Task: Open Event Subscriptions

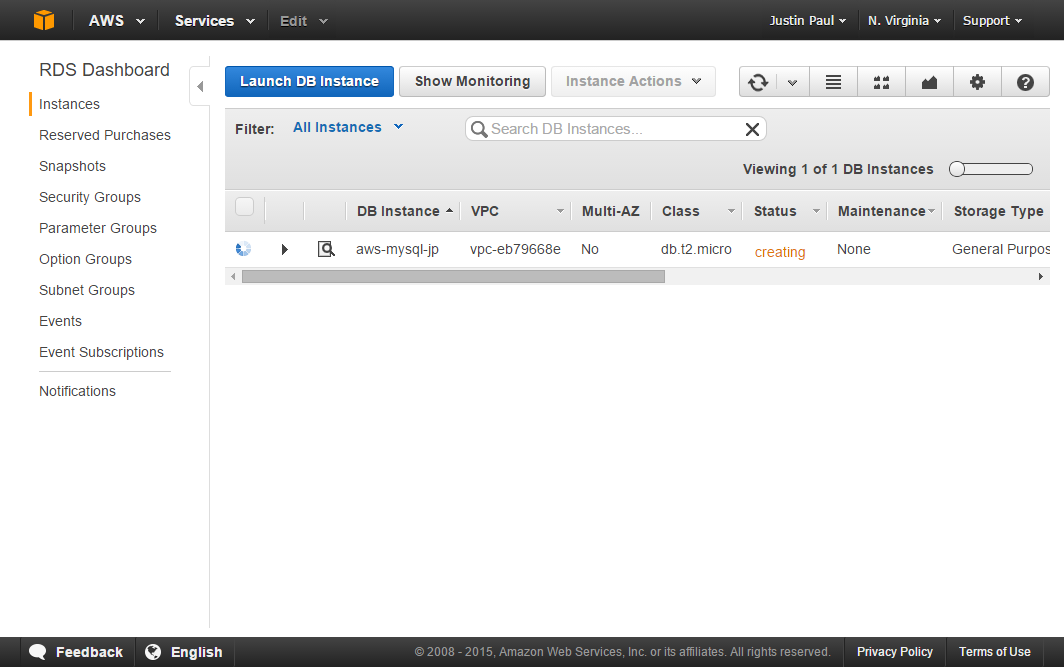Action: 101,352
